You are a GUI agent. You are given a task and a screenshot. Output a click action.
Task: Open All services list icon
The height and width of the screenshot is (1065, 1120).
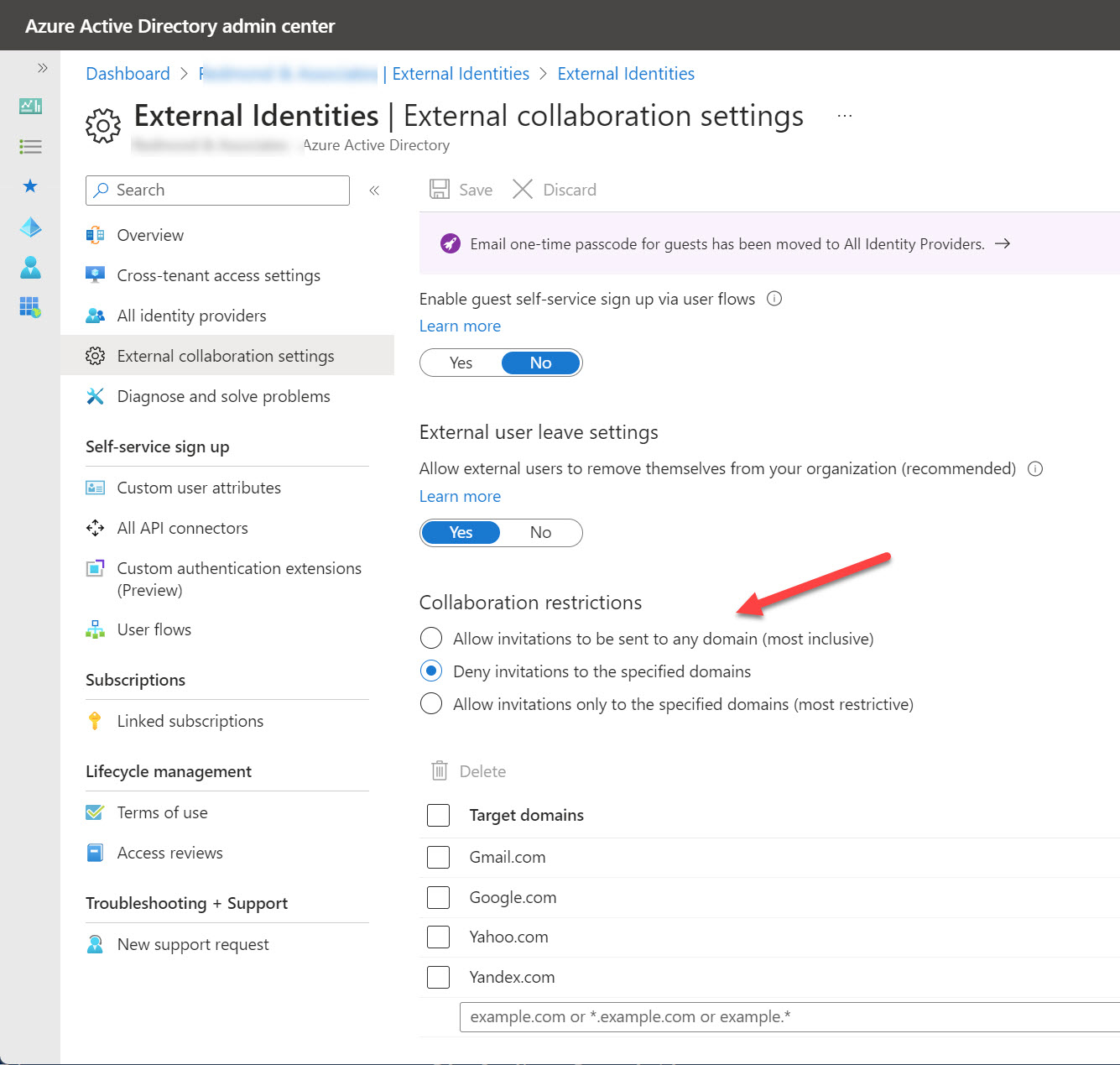click(x=30, y=147)
